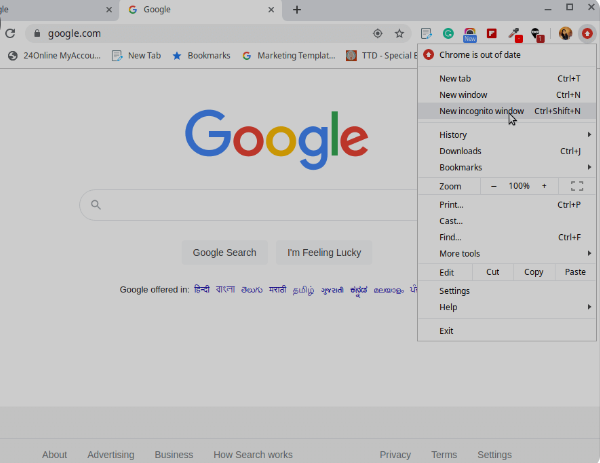The image size is (600, 463).
Task: Open the Business footer link
Action: (174, 455)
